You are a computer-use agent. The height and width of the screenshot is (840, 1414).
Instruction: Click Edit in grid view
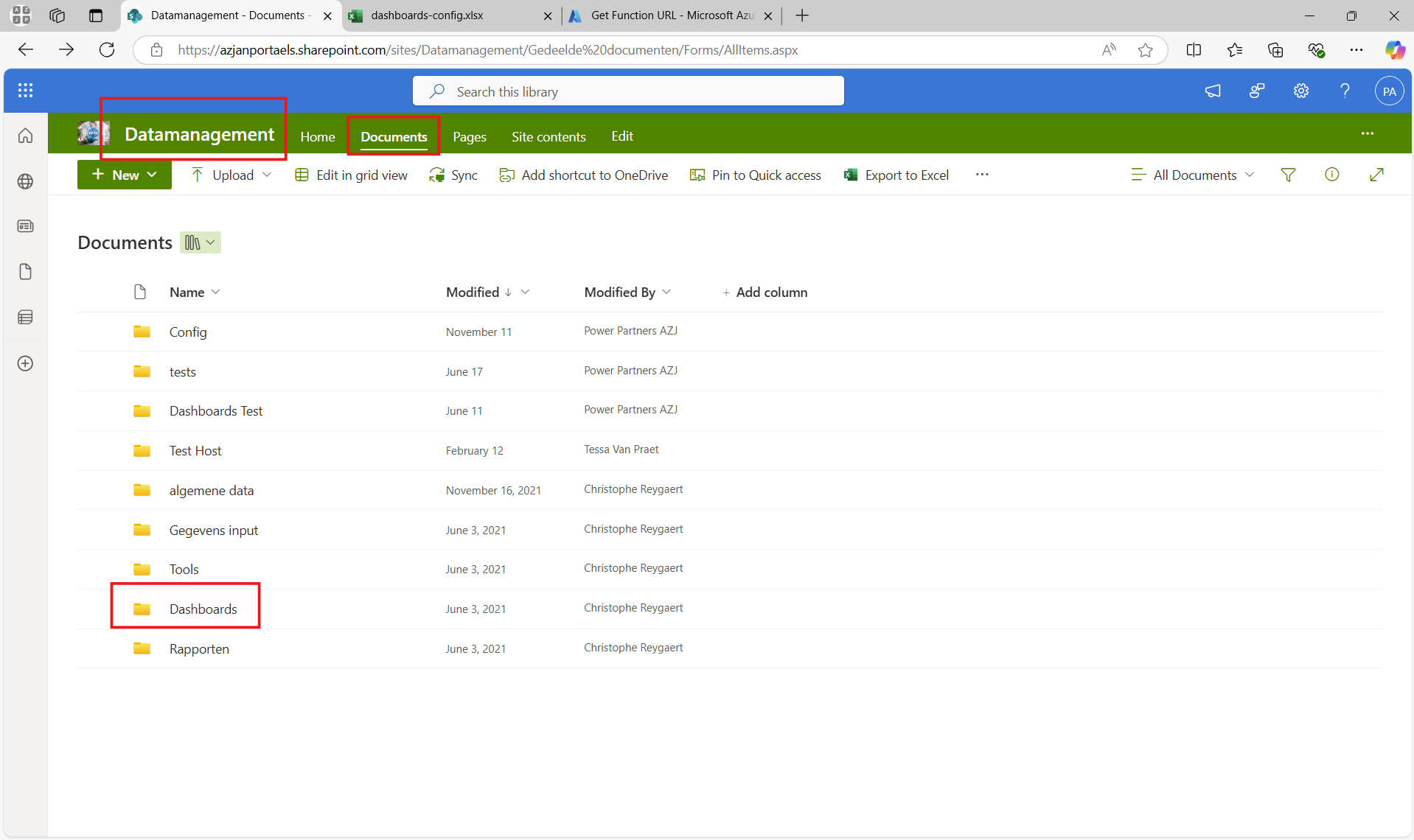click(351, 175)
